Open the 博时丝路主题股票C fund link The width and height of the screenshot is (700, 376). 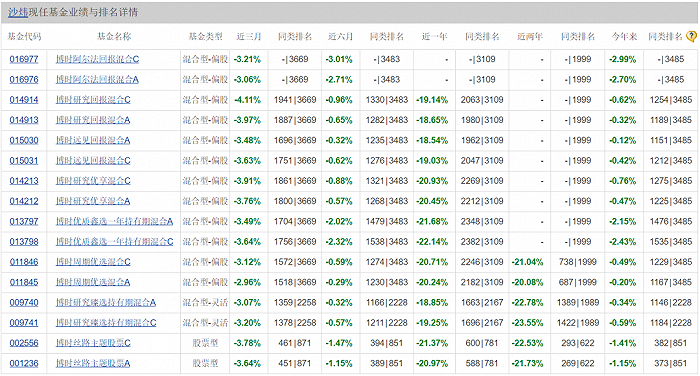pyautogui.click(x=93, y=343)
